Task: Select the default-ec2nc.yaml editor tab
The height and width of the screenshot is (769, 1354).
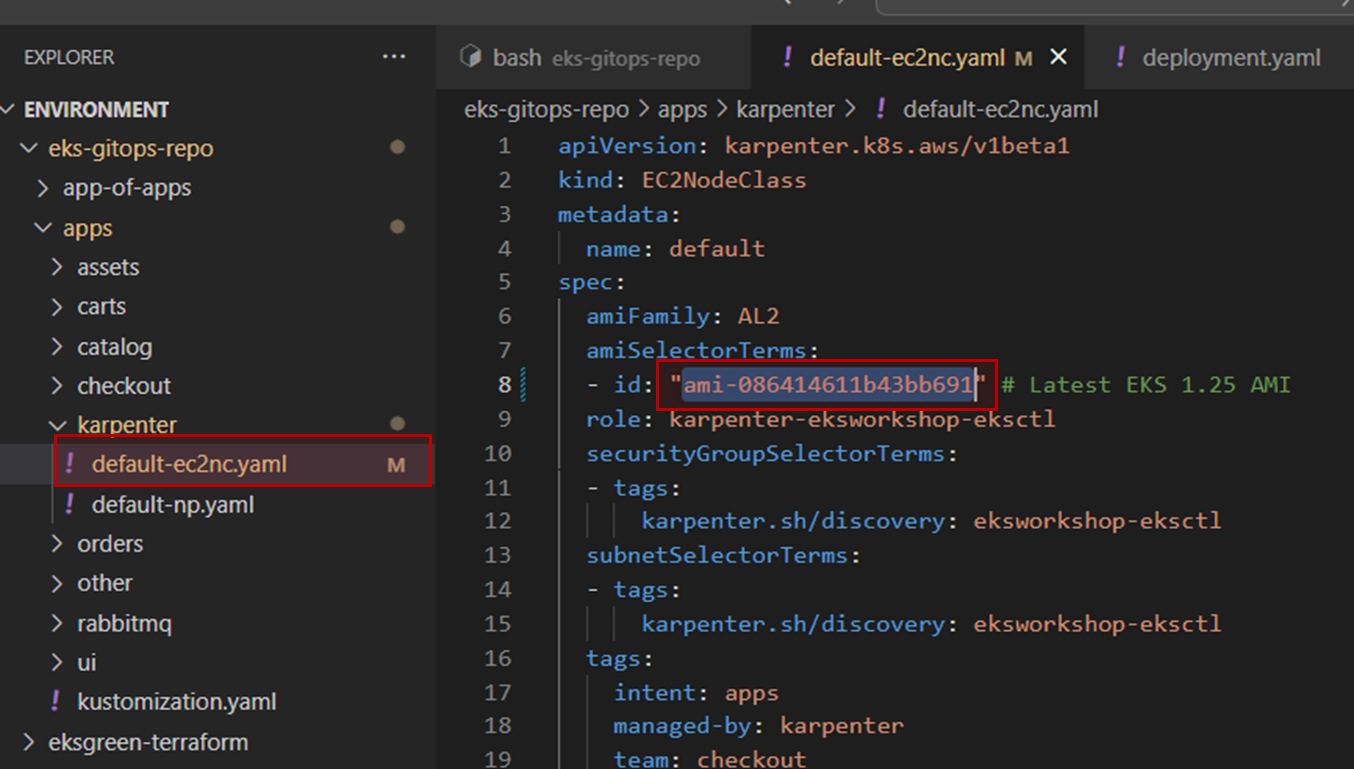Action: (x=917, y=58)
